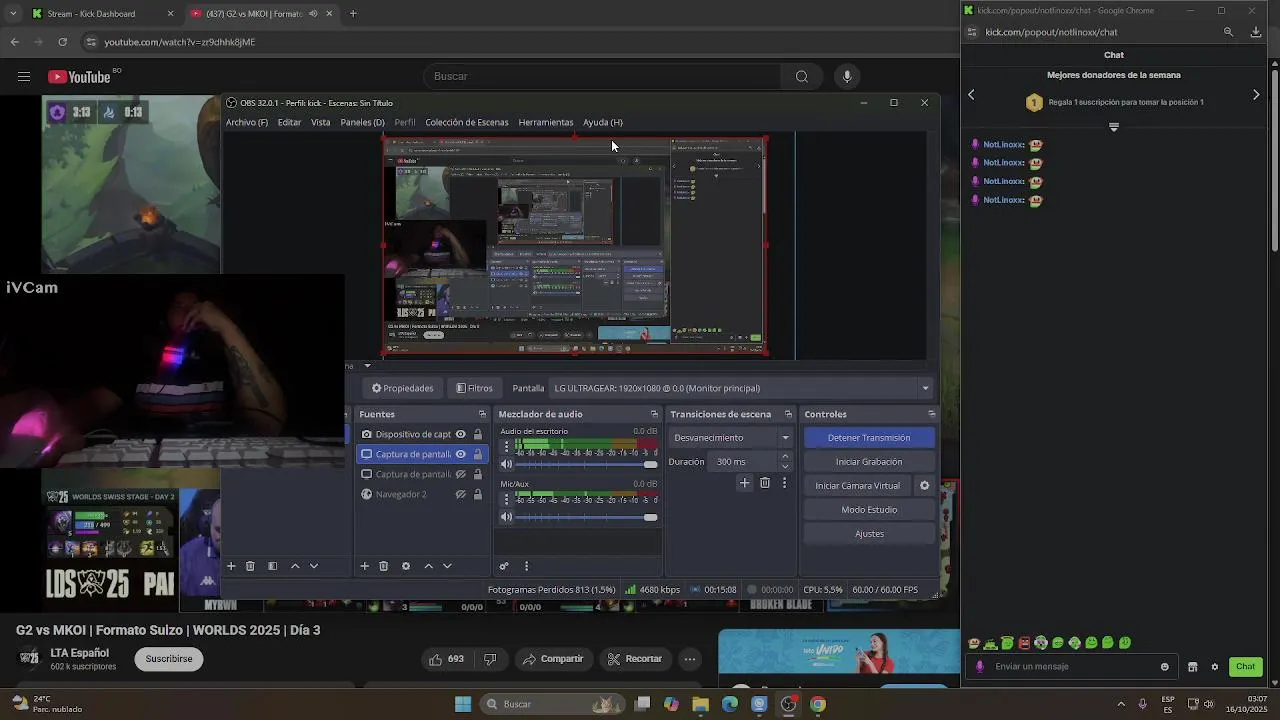Collapse Kick top donors banner
The image size is (1280, 720).
pos(1114,127)
